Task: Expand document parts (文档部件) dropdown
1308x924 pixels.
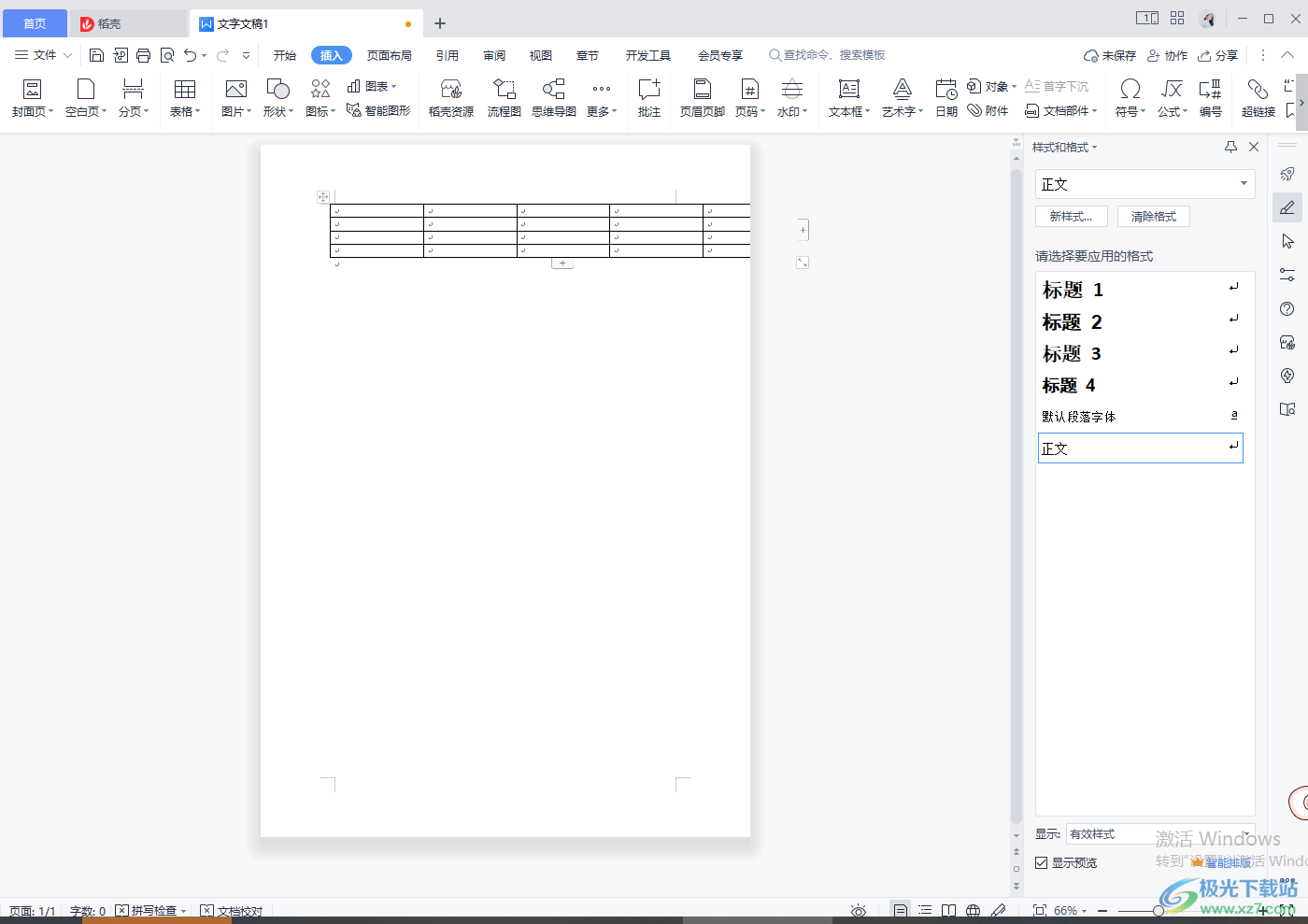Action: pos(1061,110)
